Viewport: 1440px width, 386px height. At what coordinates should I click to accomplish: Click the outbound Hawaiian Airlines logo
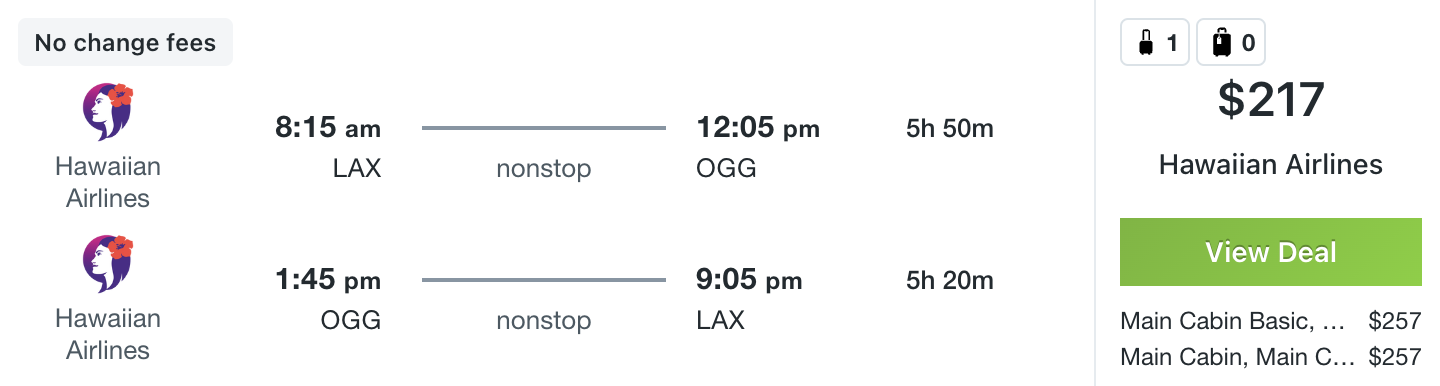tap(108, 112)
